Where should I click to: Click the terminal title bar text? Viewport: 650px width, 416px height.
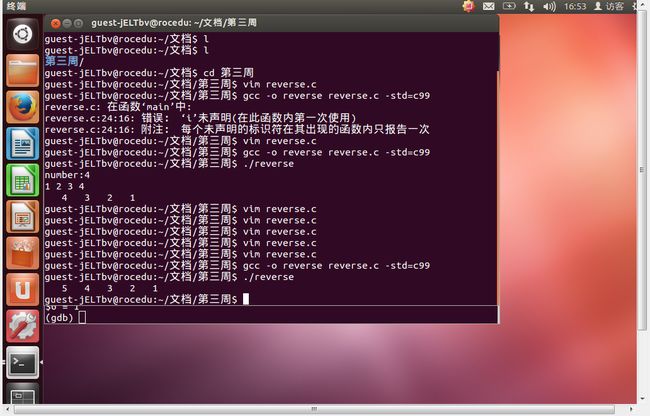[x=174, y=23]
